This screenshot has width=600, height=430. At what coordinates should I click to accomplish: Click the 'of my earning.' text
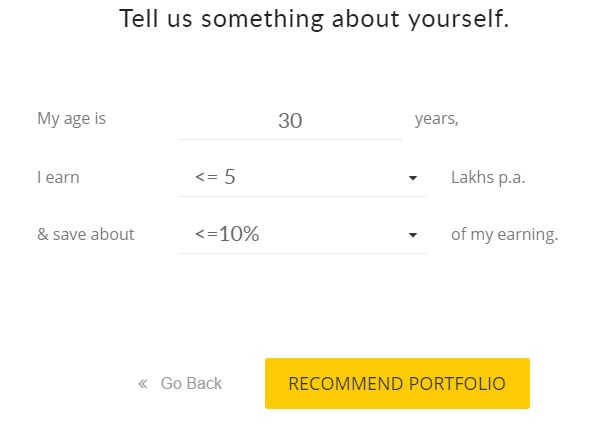504,235
